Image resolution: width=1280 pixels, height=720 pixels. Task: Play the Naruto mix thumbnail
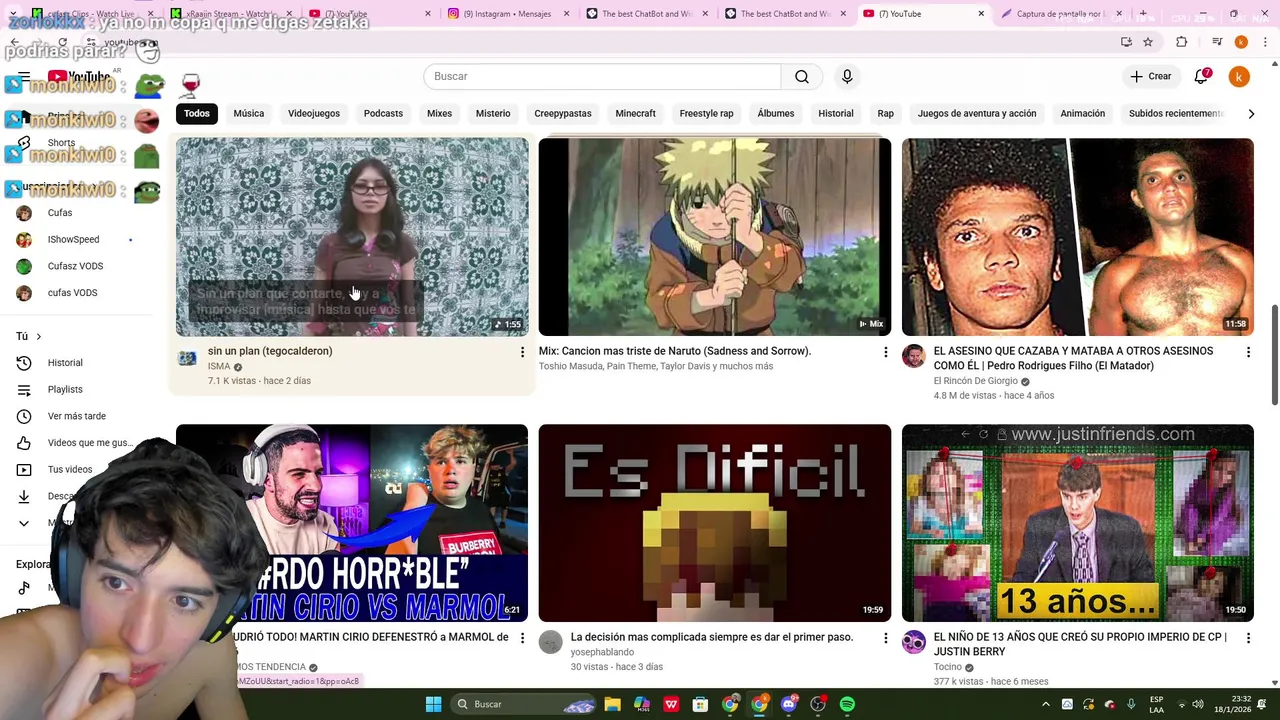pyautogui.click(x=715, y=237)
